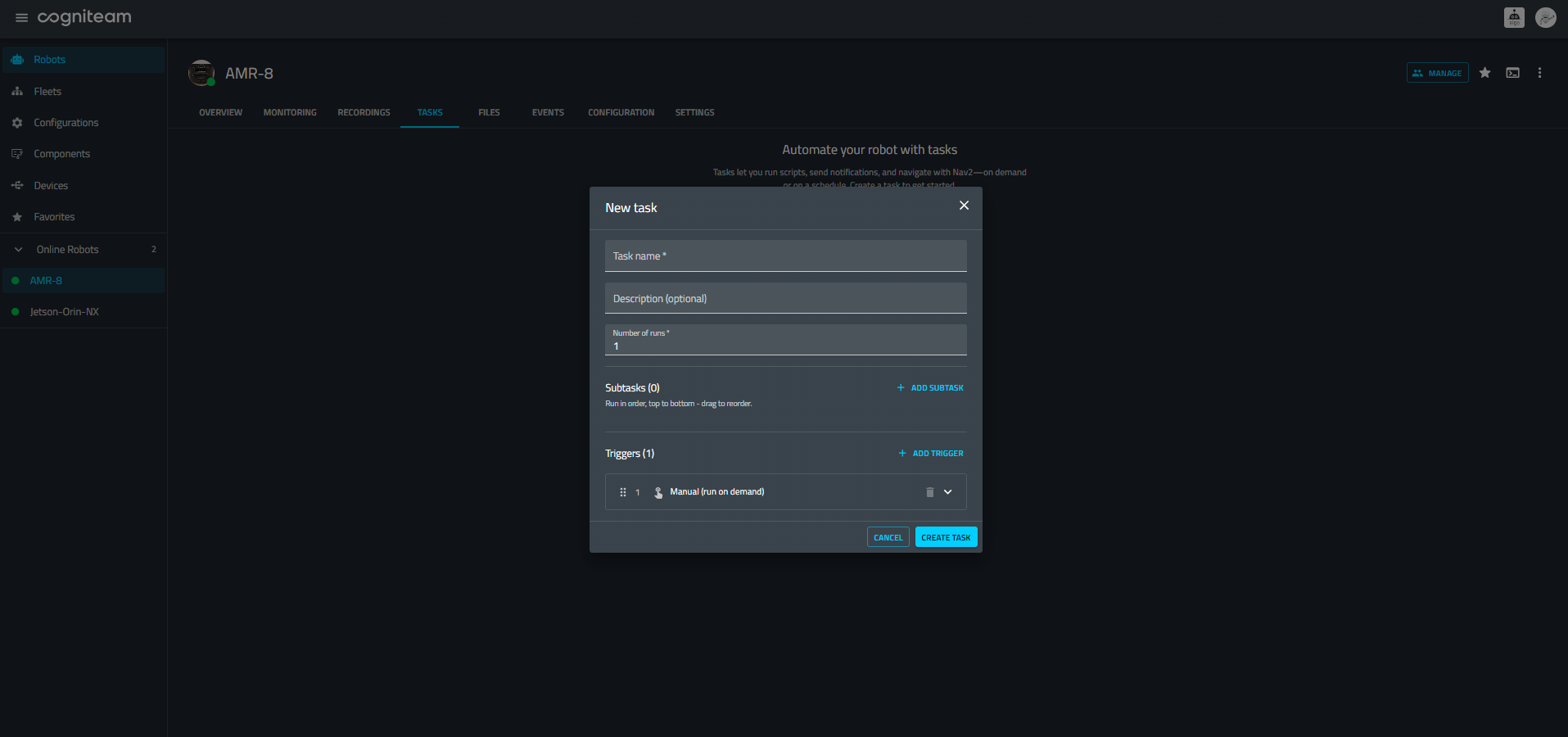Open Robots in the sidebar

(x=84, y=60)
